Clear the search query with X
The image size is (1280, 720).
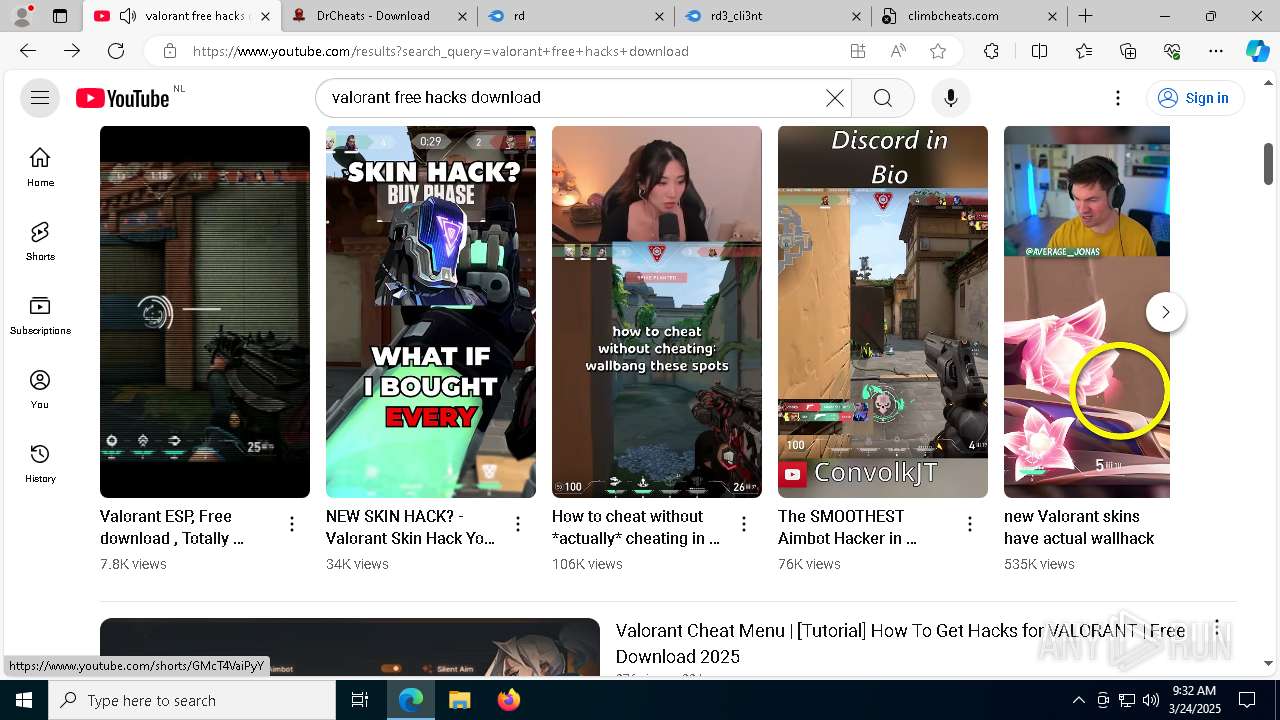(x=835, y=98)
